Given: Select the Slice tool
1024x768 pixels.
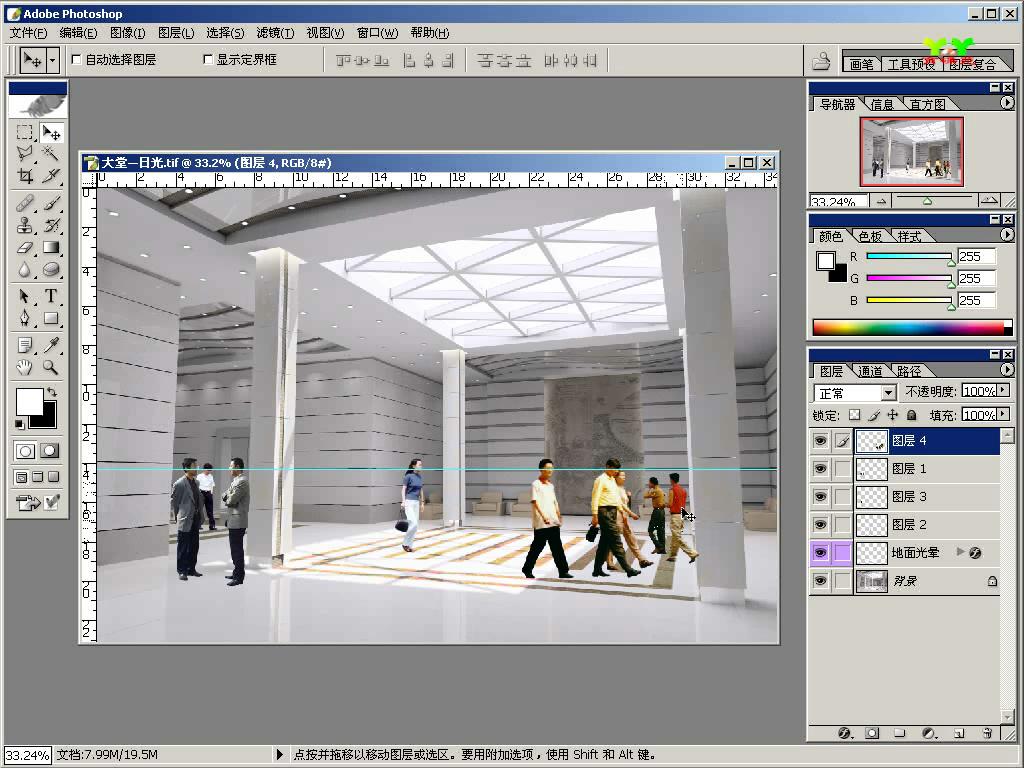Looking at the screenshot, I should tap(50, 175).
